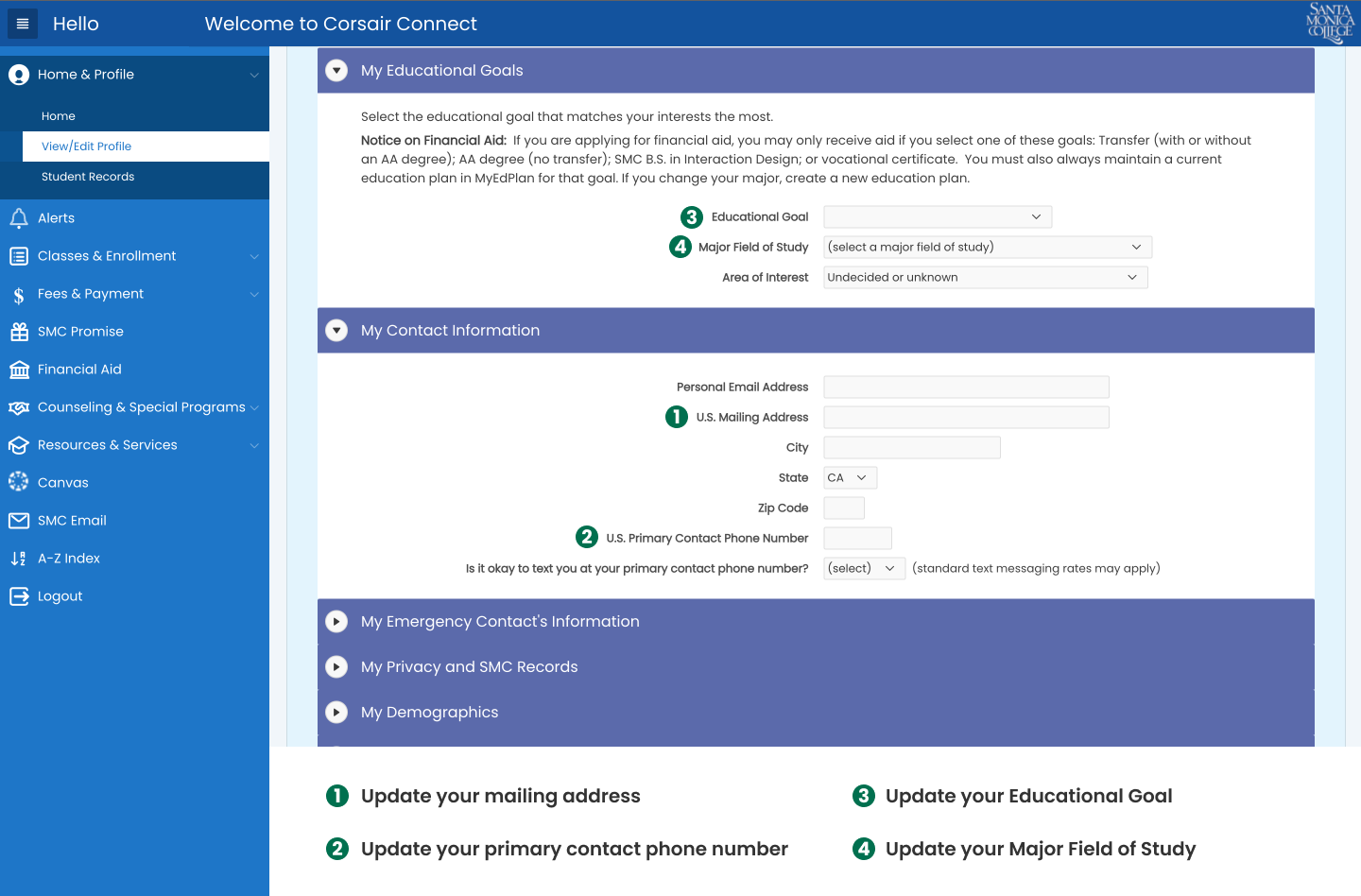Click the Canvas icon in sidebar
1361x896 pixels.
pyautogui.click(x=19, y=482)
